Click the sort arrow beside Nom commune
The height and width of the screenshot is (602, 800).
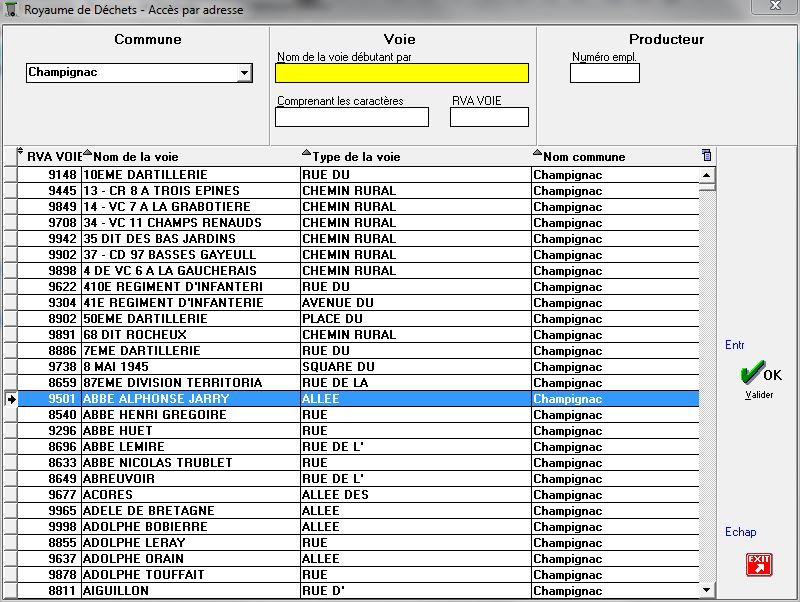[x=537, y=154]
